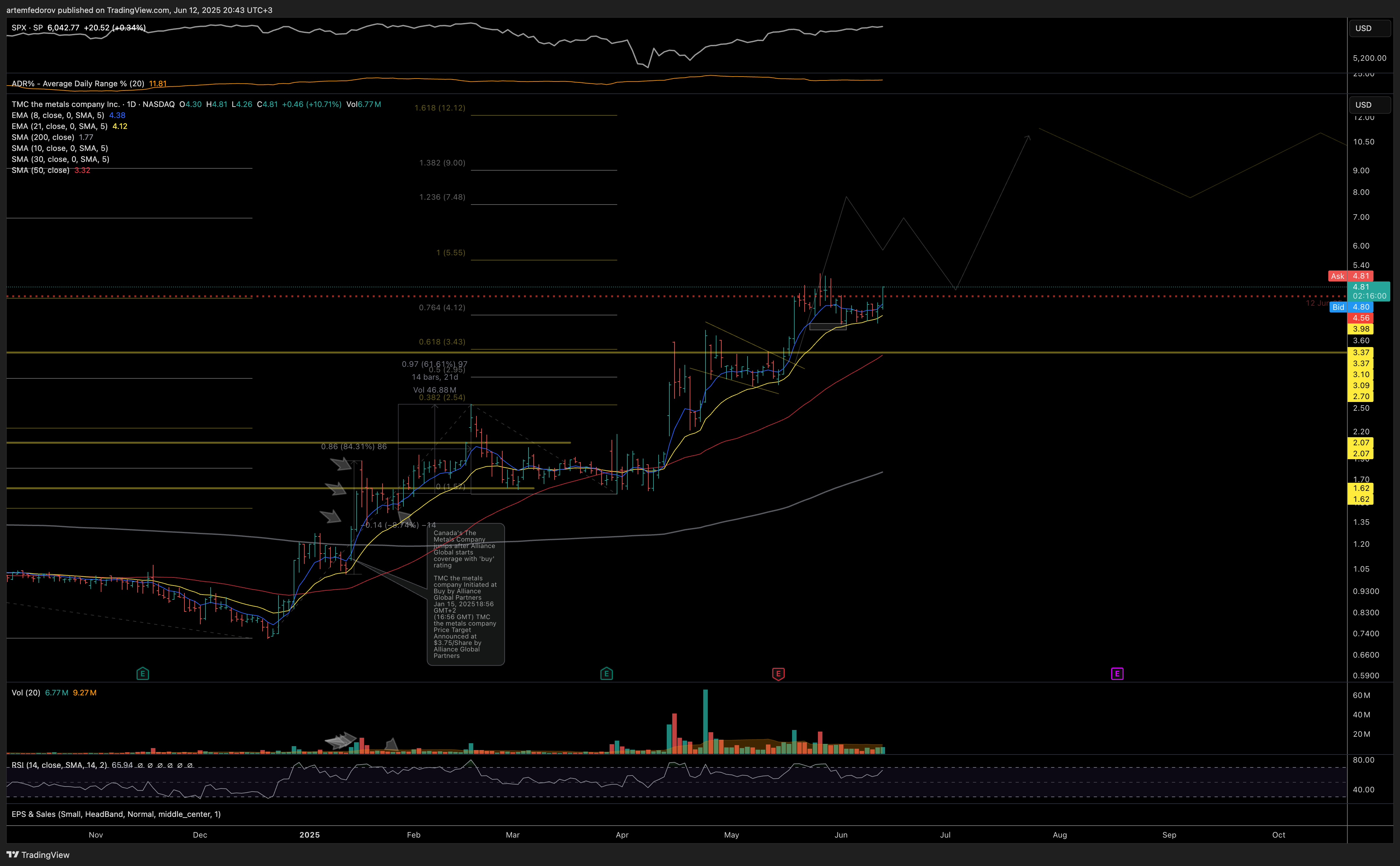The image size is (1400, 866).
Task: Open the USD currency selector on main price pane
Action: click(x=1370, y=105)
